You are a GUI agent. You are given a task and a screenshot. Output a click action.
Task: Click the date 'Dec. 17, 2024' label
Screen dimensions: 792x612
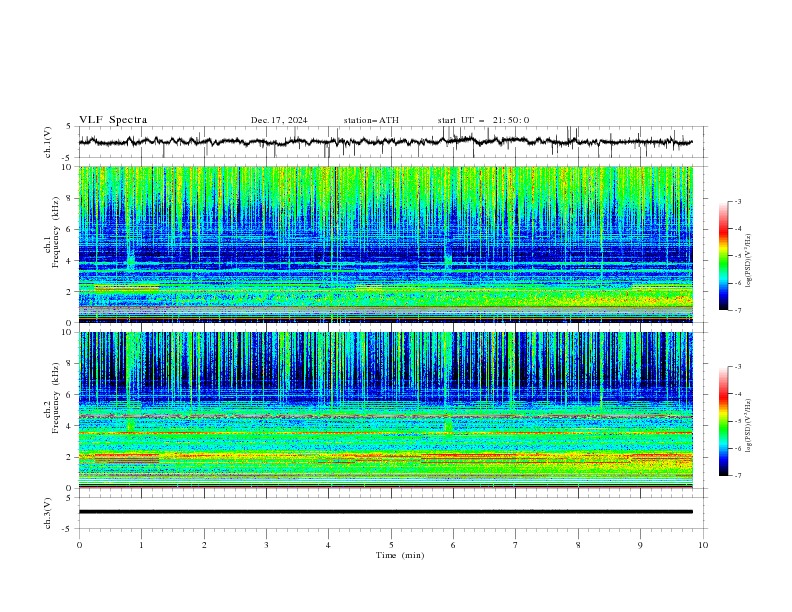pos(279,120)
